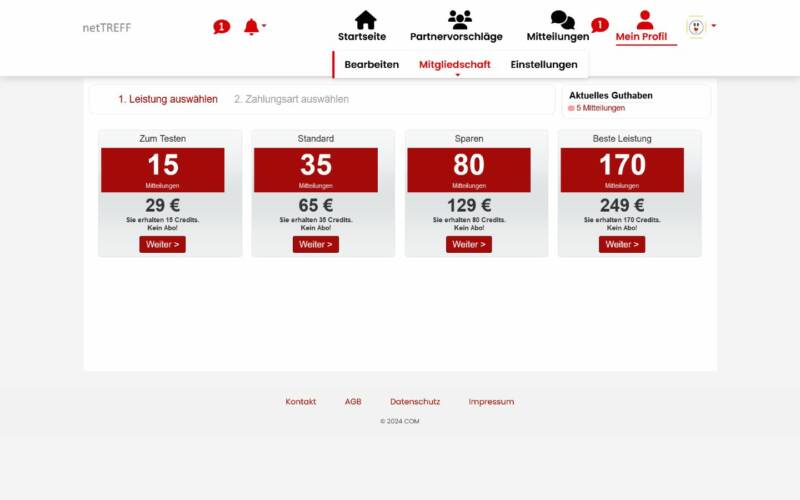Viewport: 800px width, 500px height.
Task: Select the red 35 Mitteilungen box
Action: point(316,170)
